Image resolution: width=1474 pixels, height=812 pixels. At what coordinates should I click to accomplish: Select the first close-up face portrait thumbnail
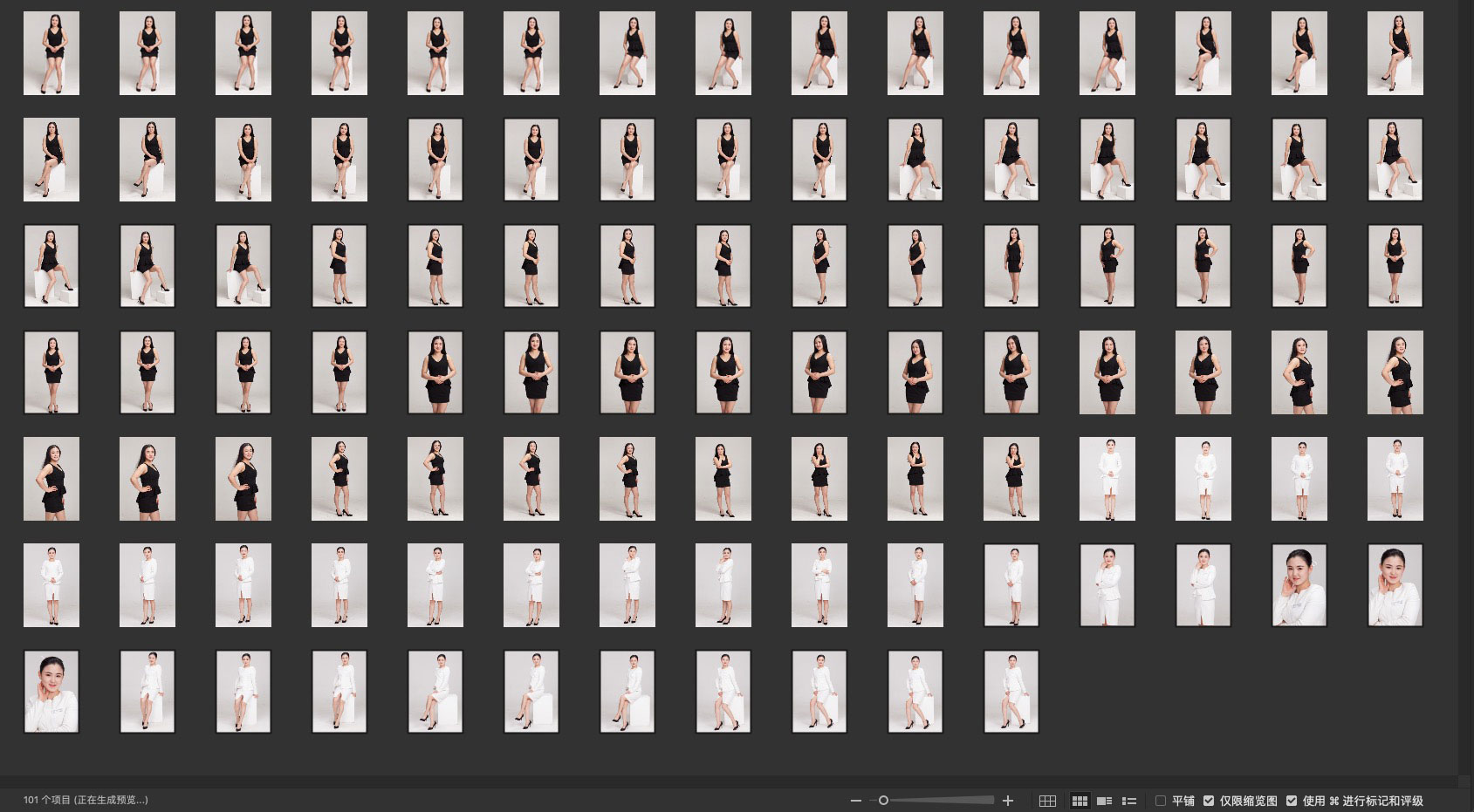1299,585
